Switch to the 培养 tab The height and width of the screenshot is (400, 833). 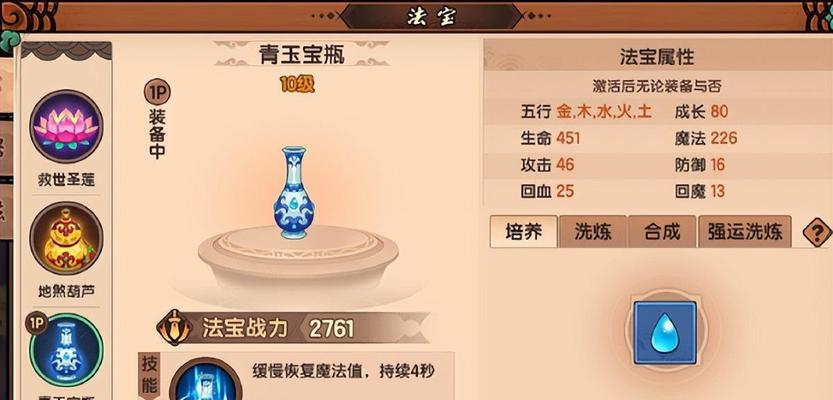[523, 232]
